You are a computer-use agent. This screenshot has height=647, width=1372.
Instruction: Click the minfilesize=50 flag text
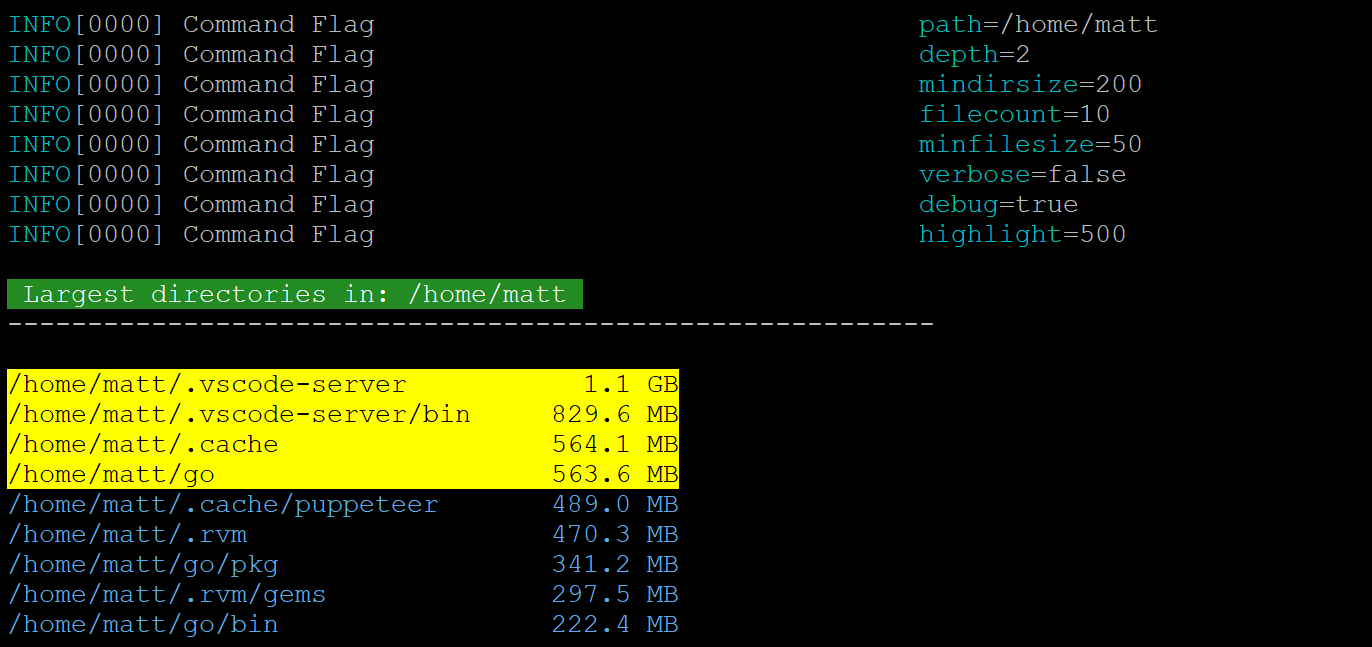[1030, 144]
